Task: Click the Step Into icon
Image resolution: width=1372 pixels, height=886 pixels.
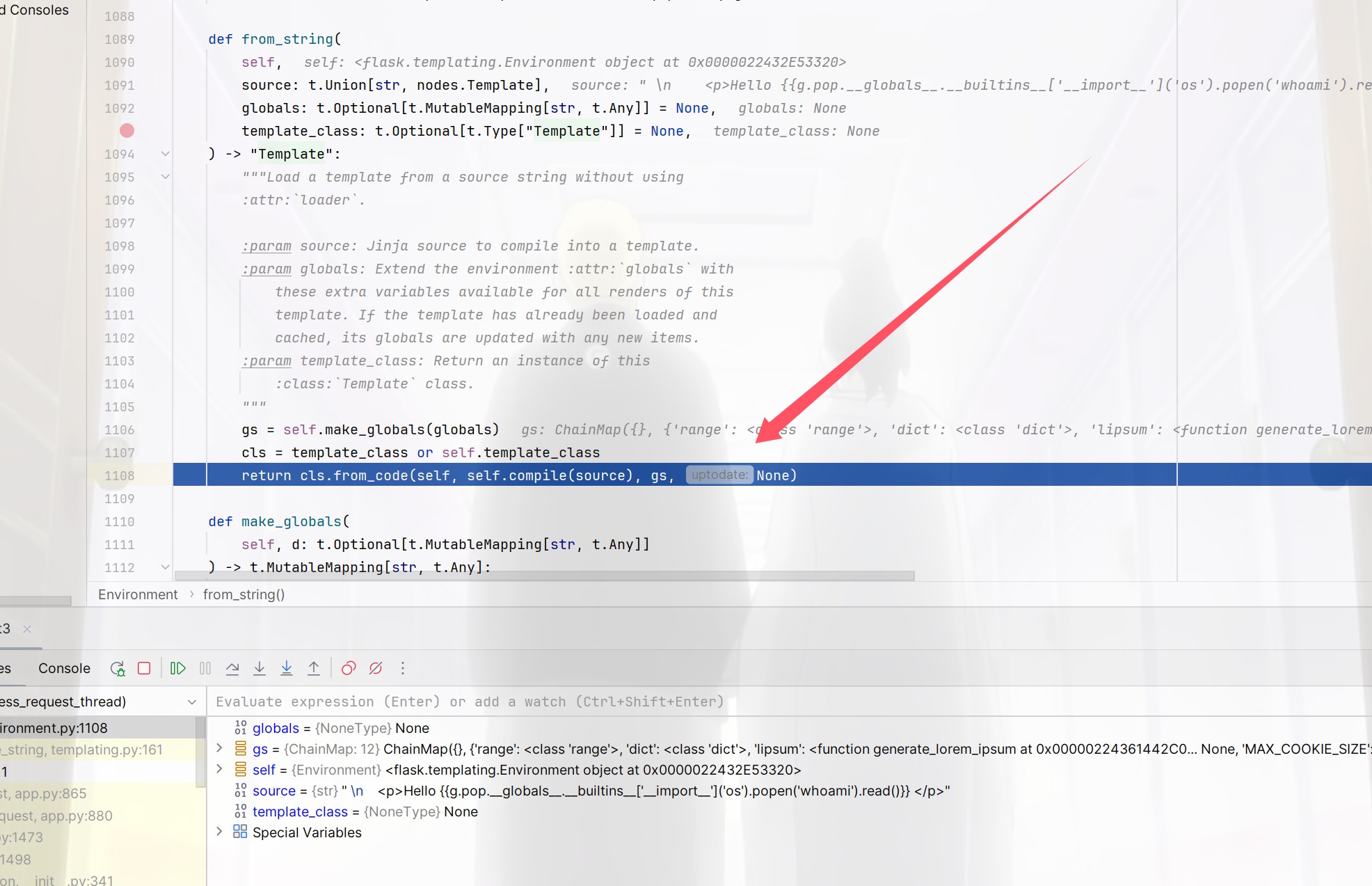Action: click(260, 668)
